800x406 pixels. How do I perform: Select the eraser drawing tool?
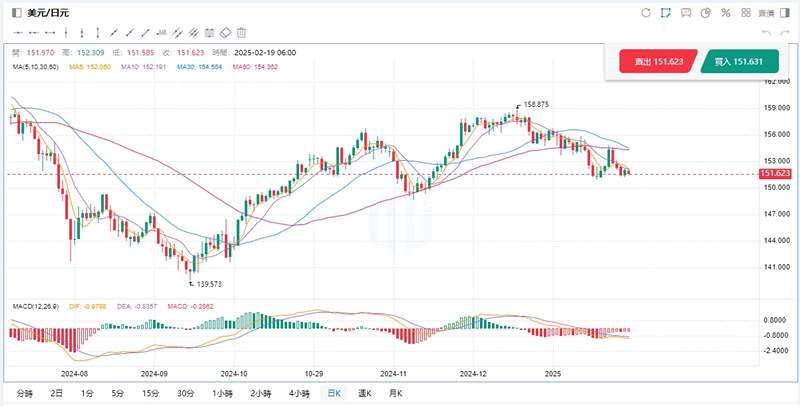pyautogui.click(x=225, y=32)
